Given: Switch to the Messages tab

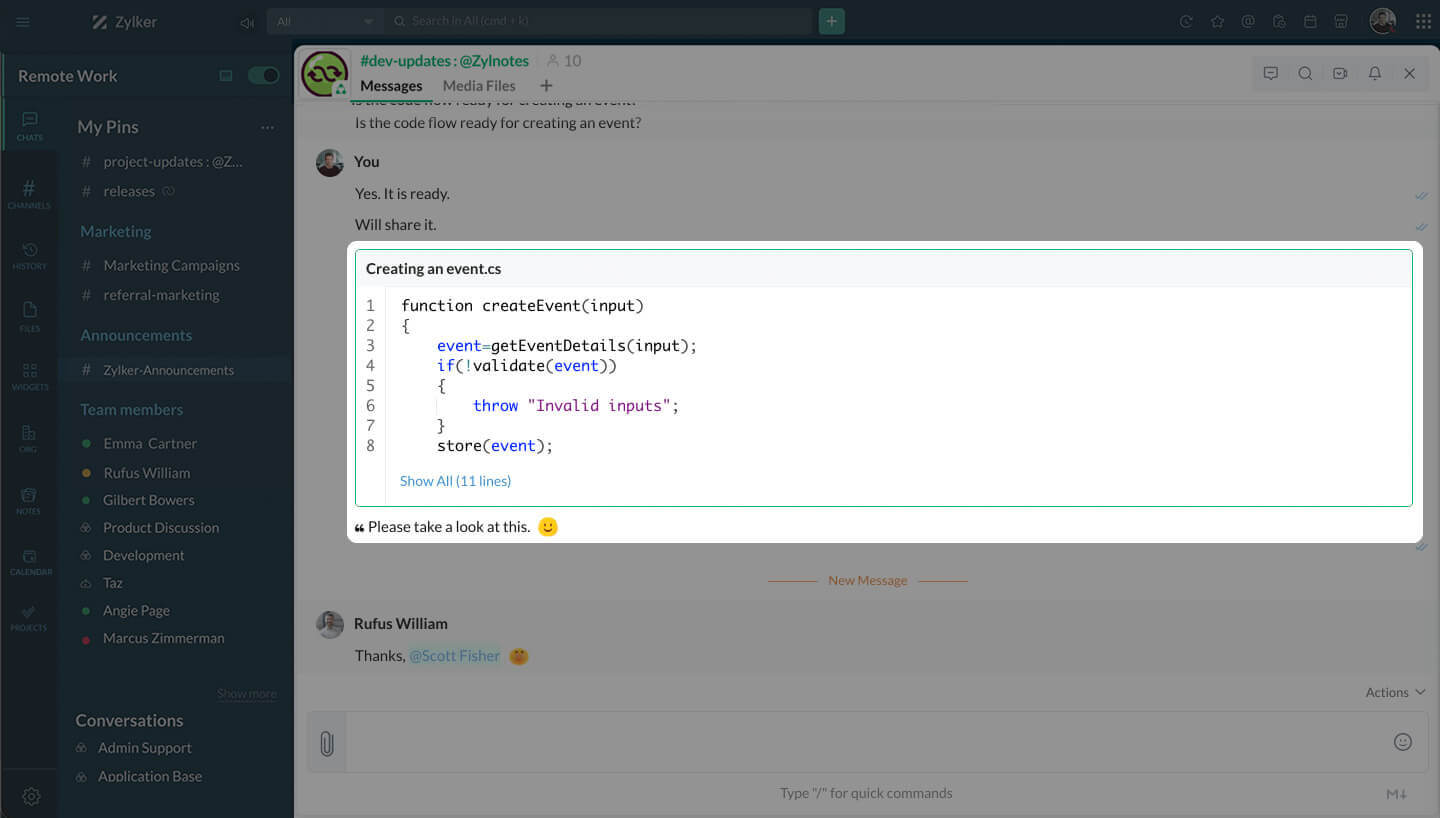Looking at the screenshot, I should 391,86.
